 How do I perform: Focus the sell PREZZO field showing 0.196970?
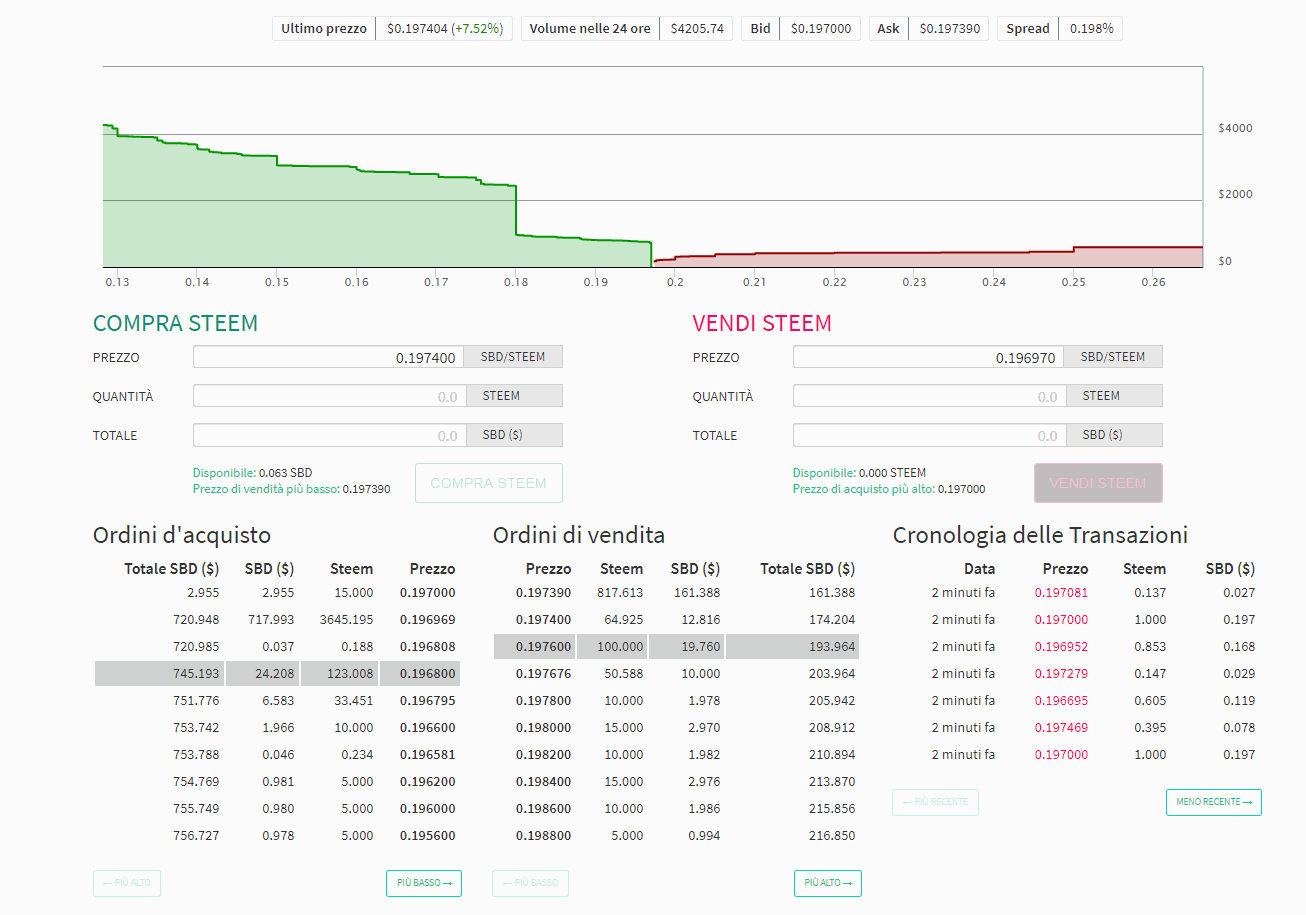[928, 357]
